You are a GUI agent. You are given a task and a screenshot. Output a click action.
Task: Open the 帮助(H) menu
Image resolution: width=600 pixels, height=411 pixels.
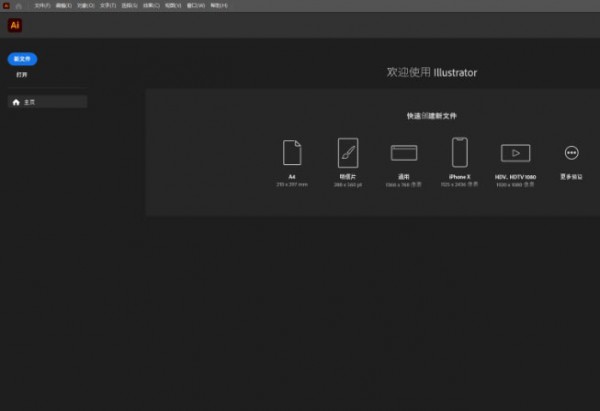click(219, 6)
